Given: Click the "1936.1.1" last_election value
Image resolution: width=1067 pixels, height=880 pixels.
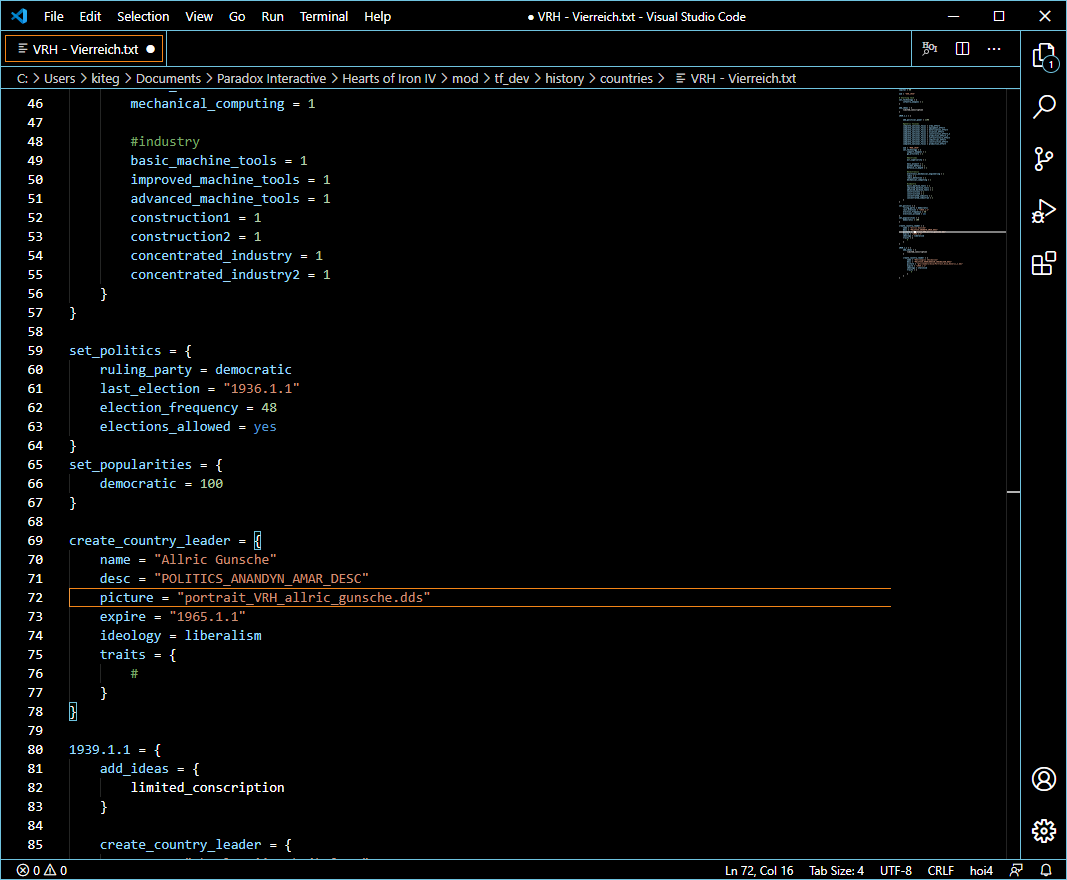Looking at the screenshot, I should click(x=261, y=389).
